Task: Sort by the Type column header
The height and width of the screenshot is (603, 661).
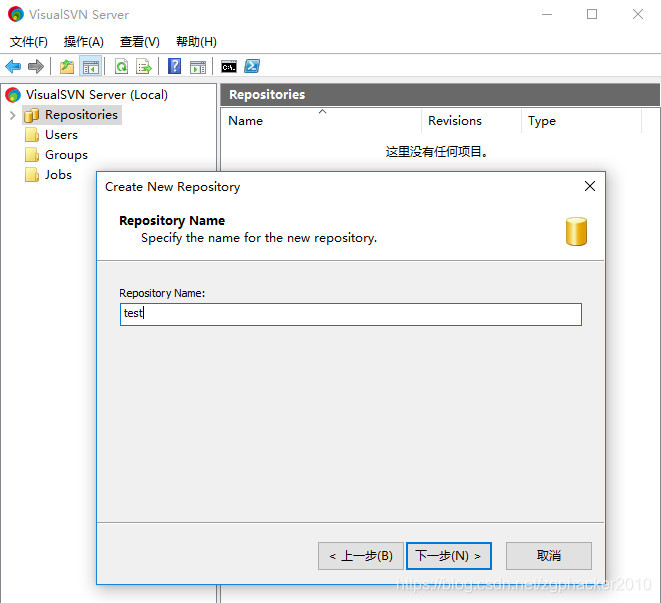Action: [581, 121]
